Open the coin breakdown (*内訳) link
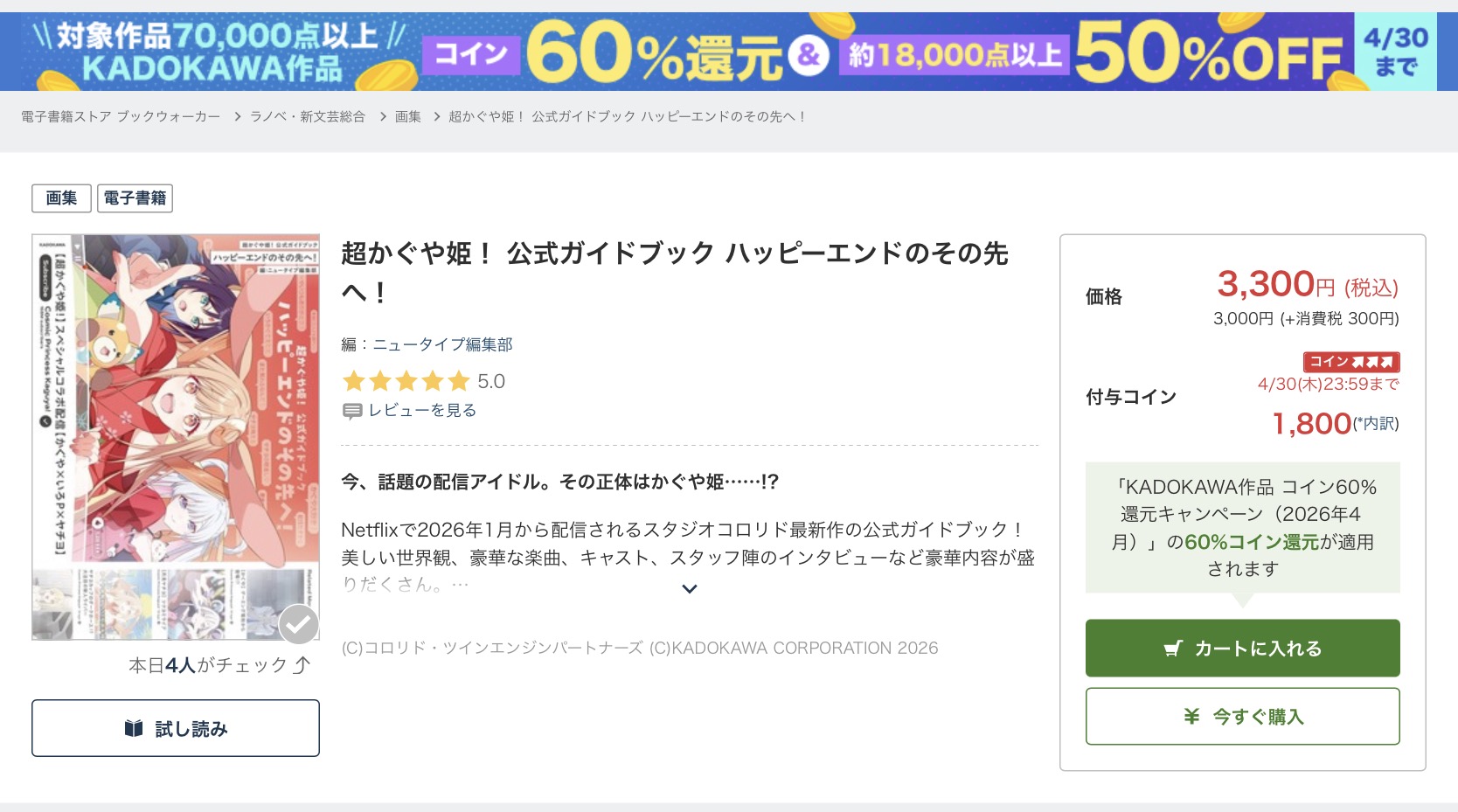The height and width of the screenshot is (812, 1458). point(1376,424)
